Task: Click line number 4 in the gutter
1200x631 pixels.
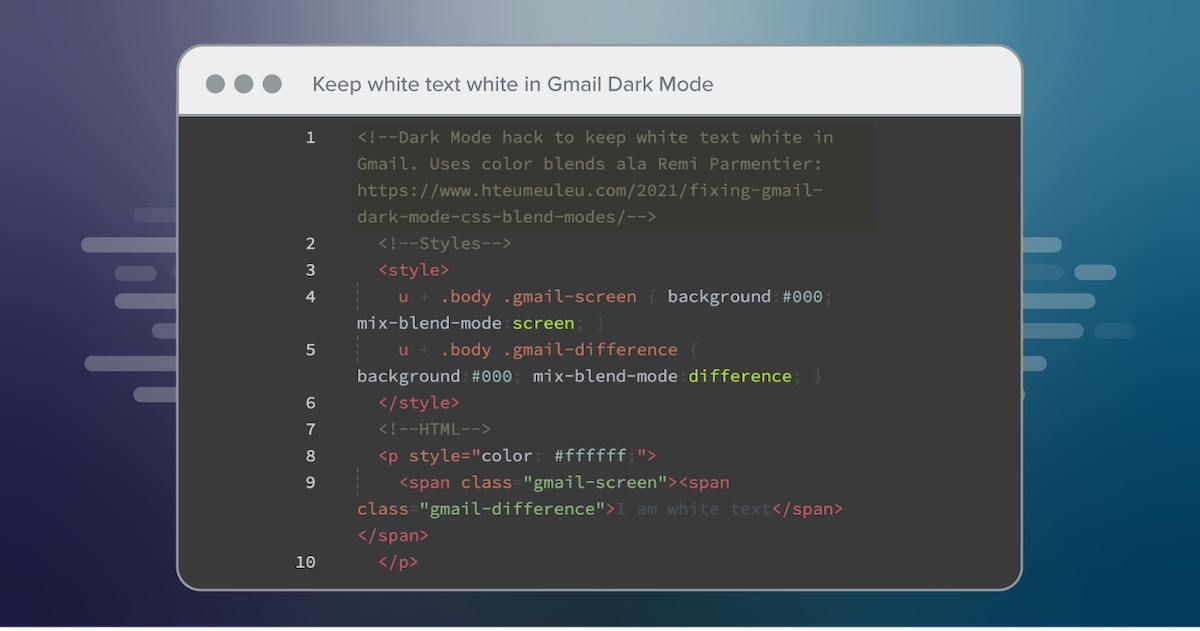Action: (310, 296)
